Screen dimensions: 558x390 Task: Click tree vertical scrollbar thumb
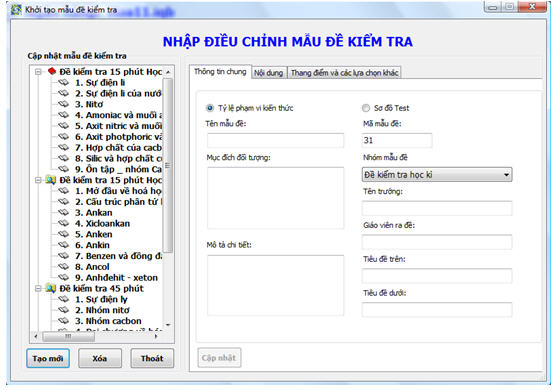click(168, 165)
